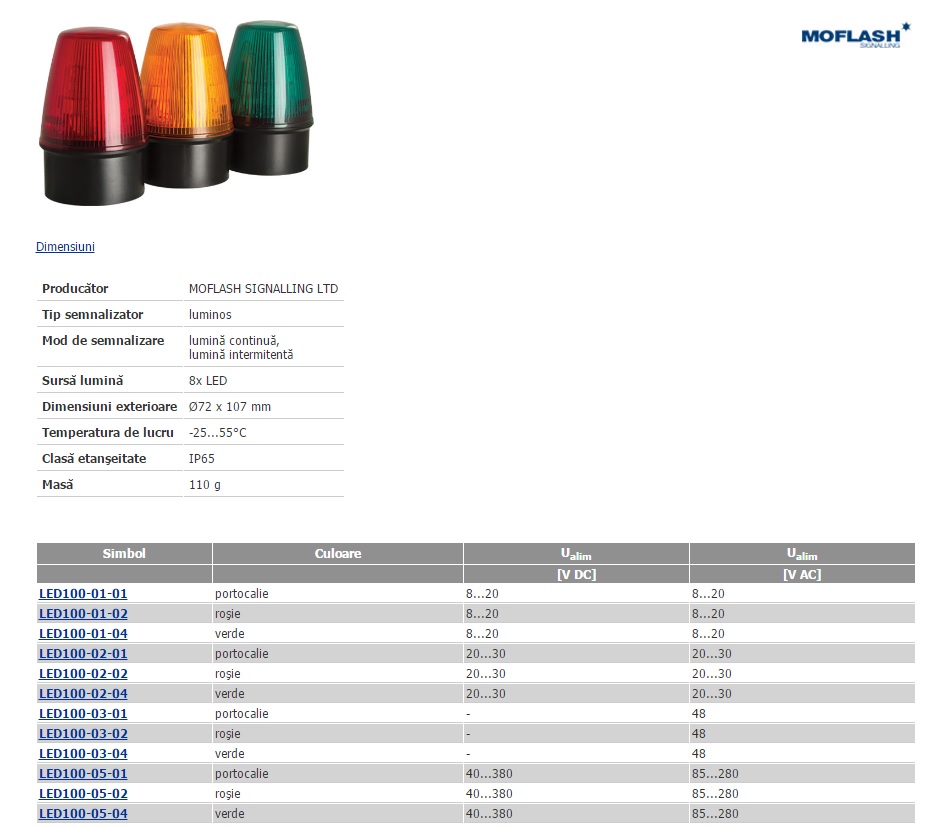
Task: Open the Dimensiuni link
Action: point(65,247)
